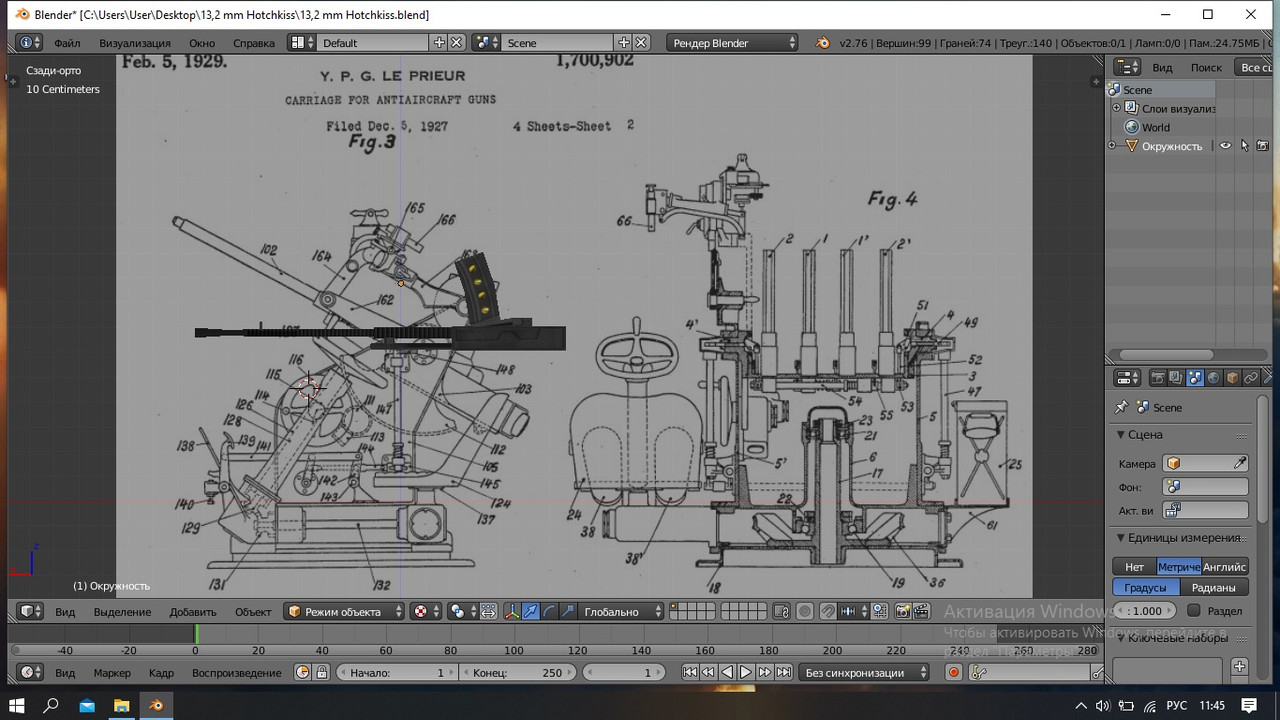
Task: Open the timeline Кадр menu
Action: click(x=161, y=673)
